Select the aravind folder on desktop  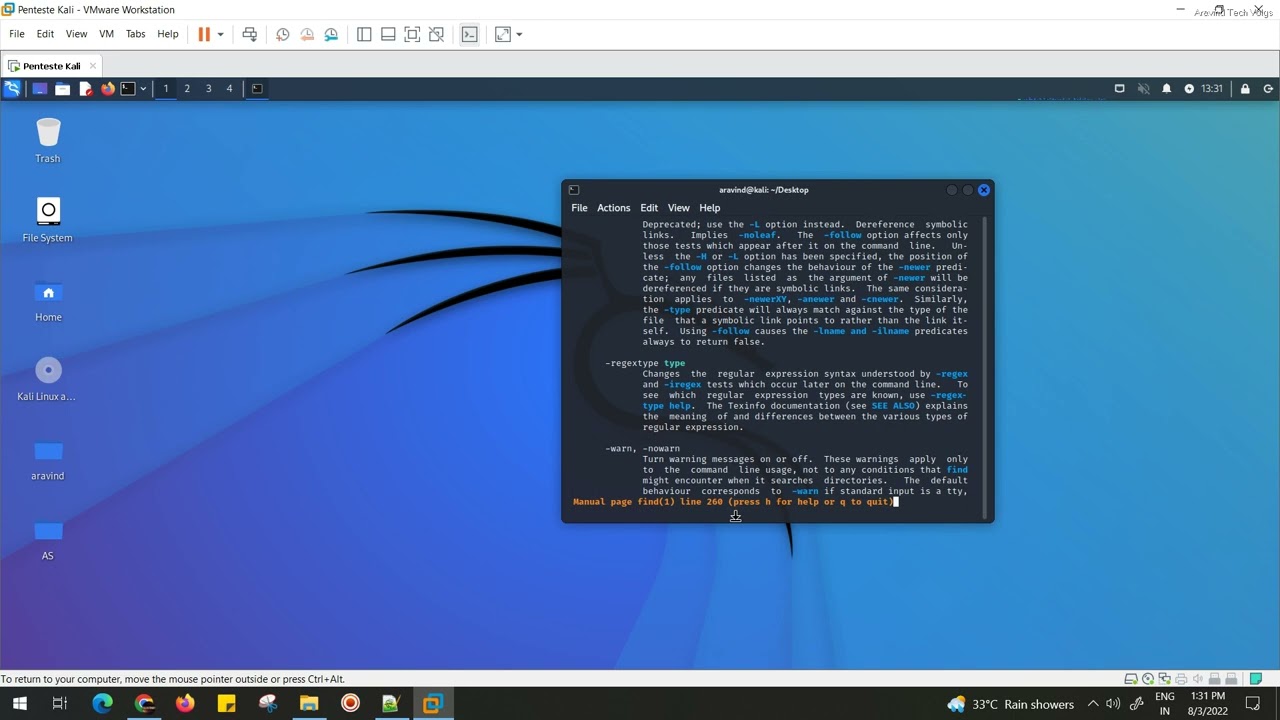pyautogui.click(x=47, y=459)
